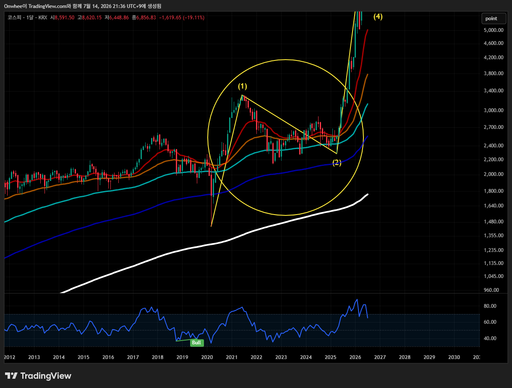Click the 2029 label on the time axis
Viewport: 512px width, 388px height.
(x=429, y=357)
